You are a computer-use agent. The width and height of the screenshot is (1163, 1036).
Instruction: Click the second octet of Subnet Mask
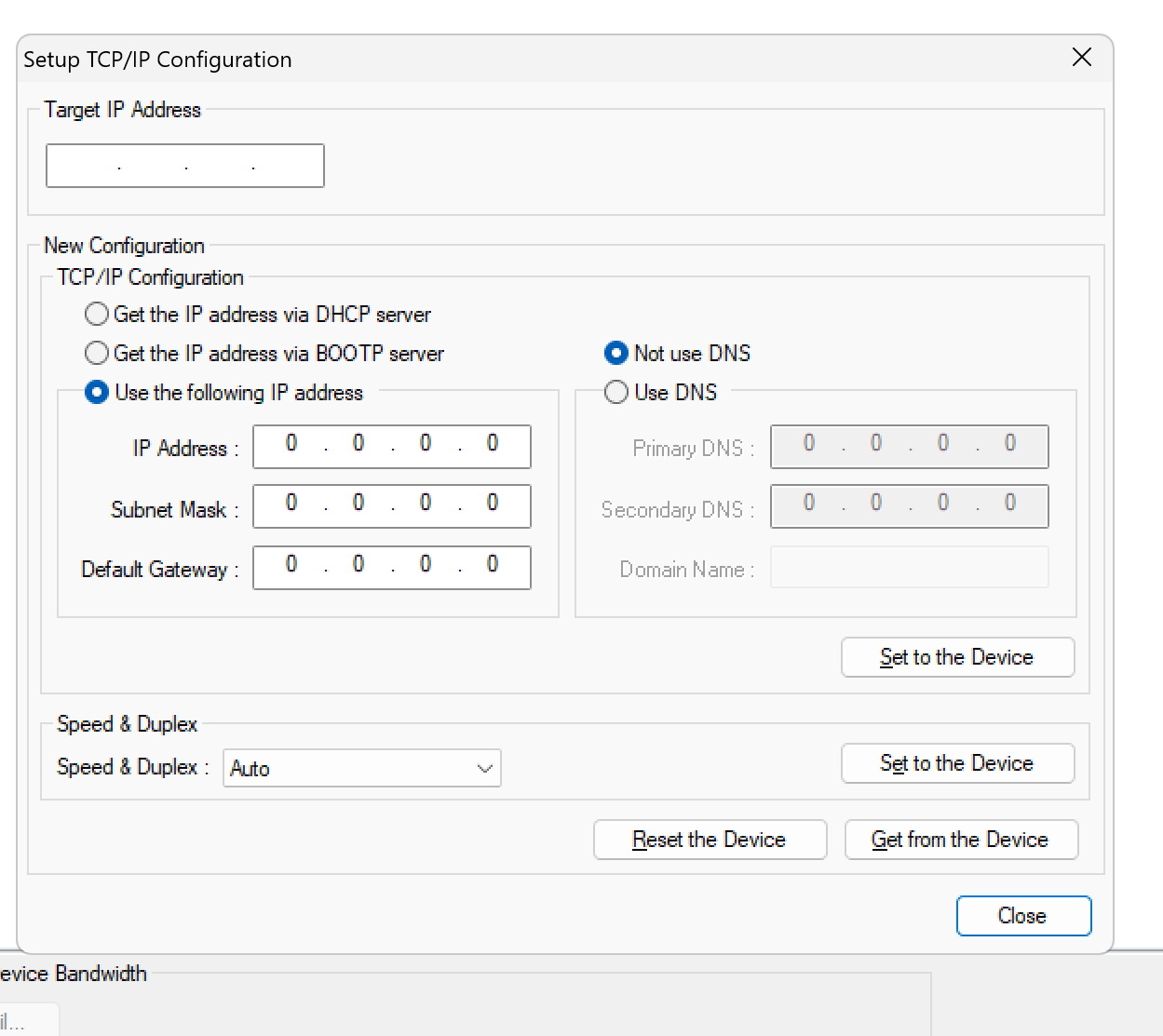coord(358,504)
